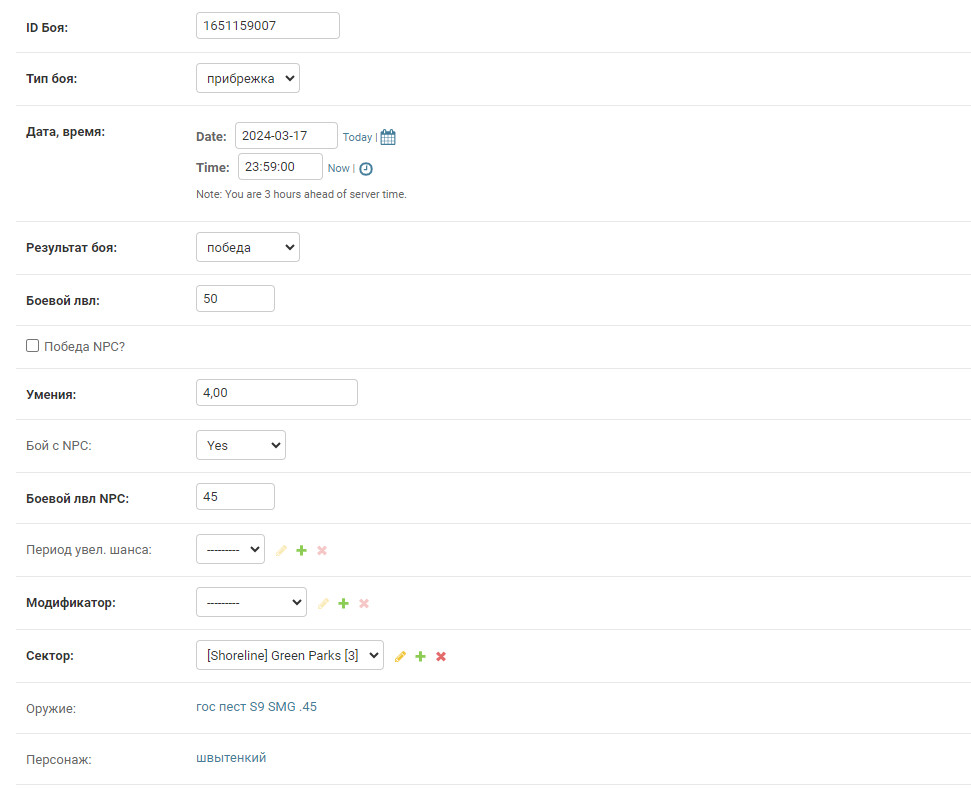
Task: Click the Боевой лвл field with 50
Action: point(235,298)
